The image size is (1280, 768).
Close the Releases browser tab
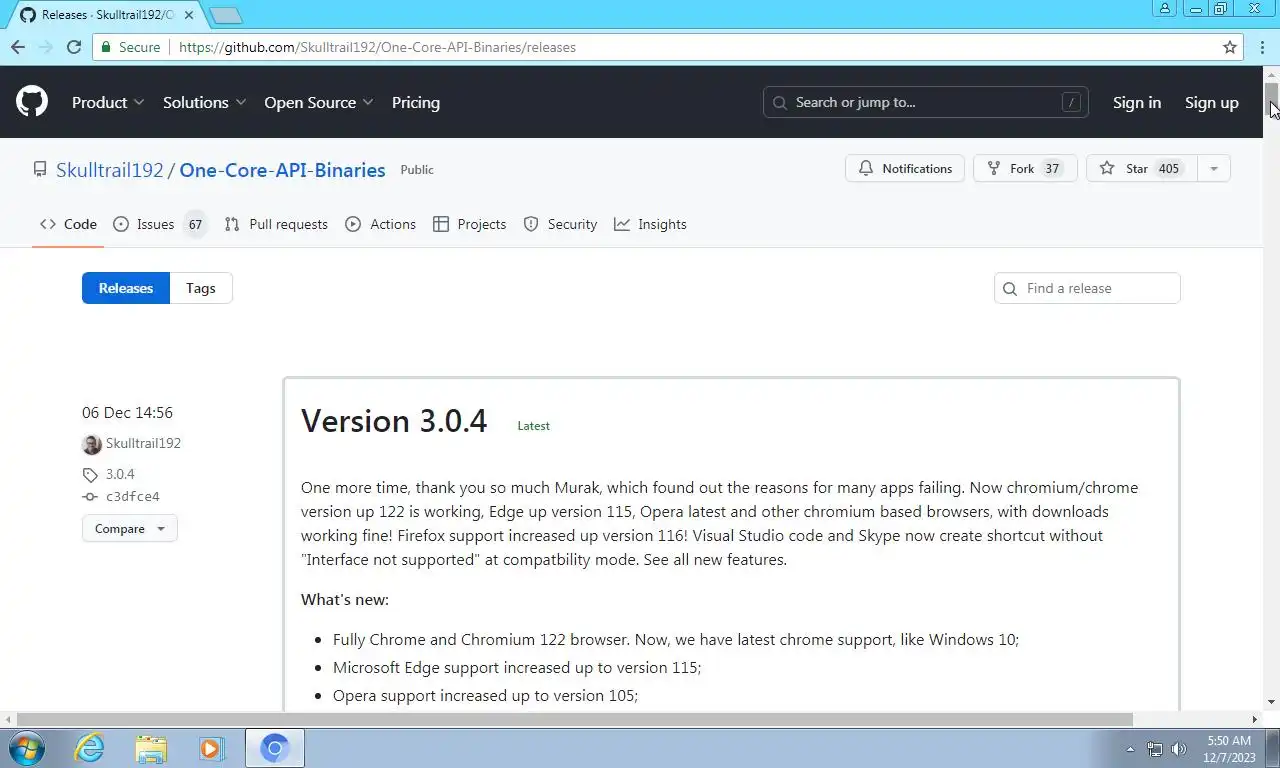pos(189,15)
